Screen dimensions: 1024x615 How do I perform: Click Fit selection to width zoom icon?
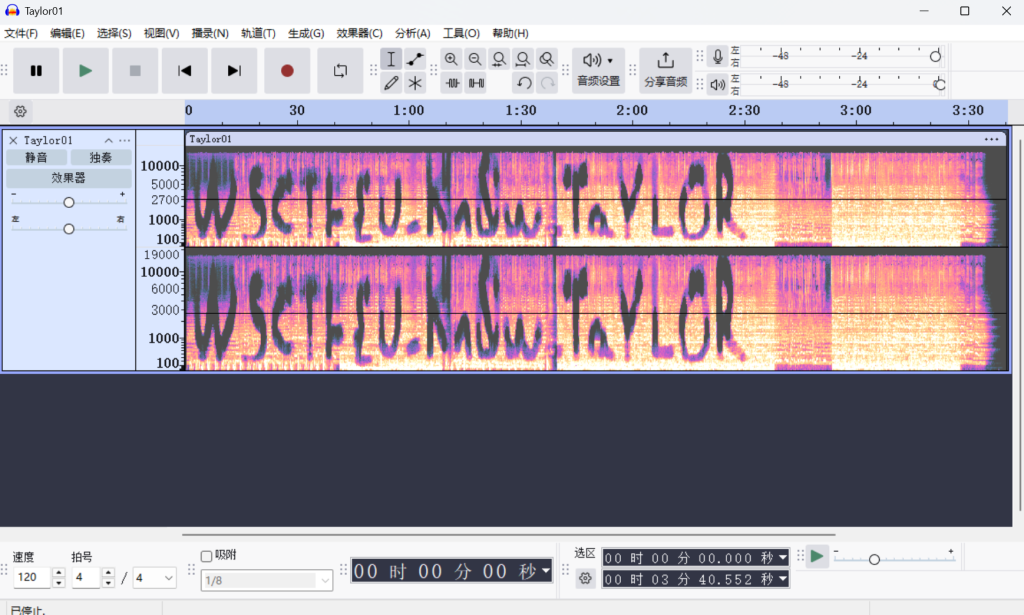499,59
